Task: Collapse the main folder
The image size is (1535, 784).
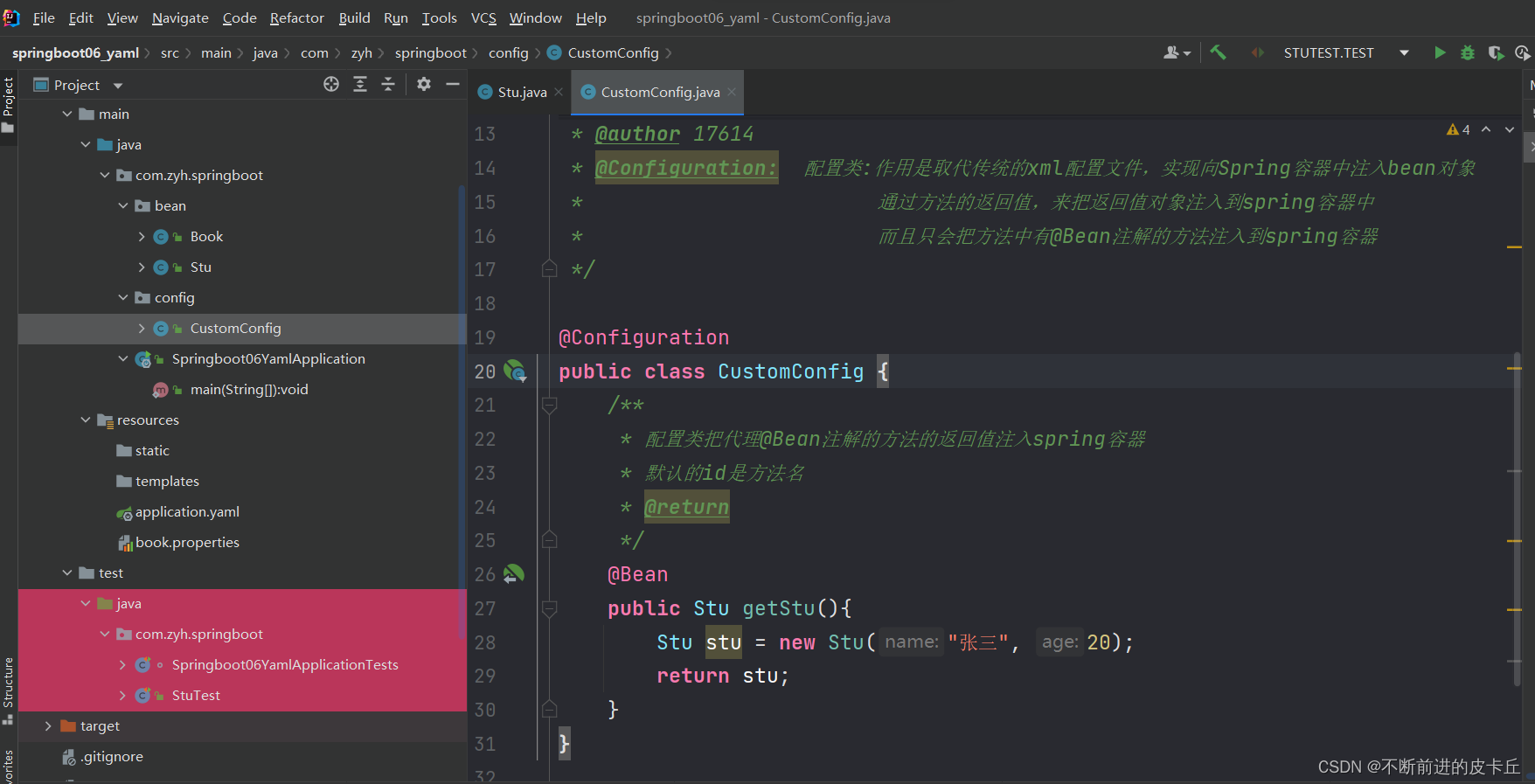Action: pyautogui.click(x=67, y=114)
